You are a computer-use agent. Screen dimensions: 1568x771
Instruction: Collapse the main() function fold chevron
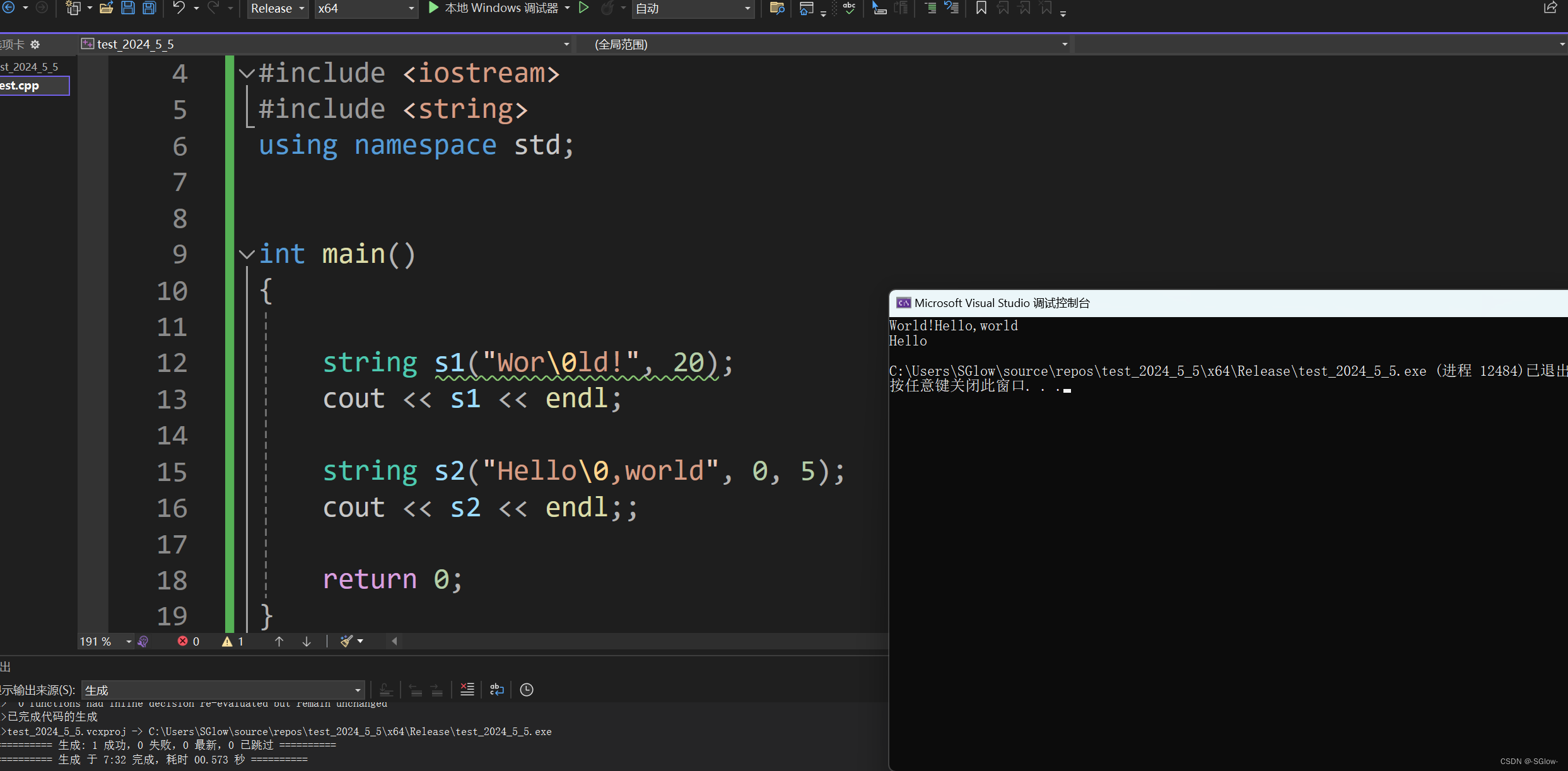pyautogui.click(x=247, y=255)
